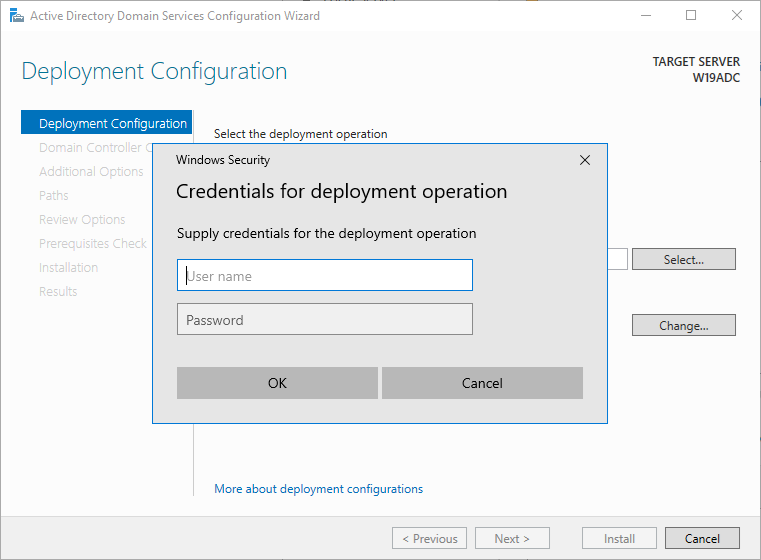The height and width of the screenshot is (560, 761).
Task: Select Paths step in sidebar
Action: pos(54,196)
